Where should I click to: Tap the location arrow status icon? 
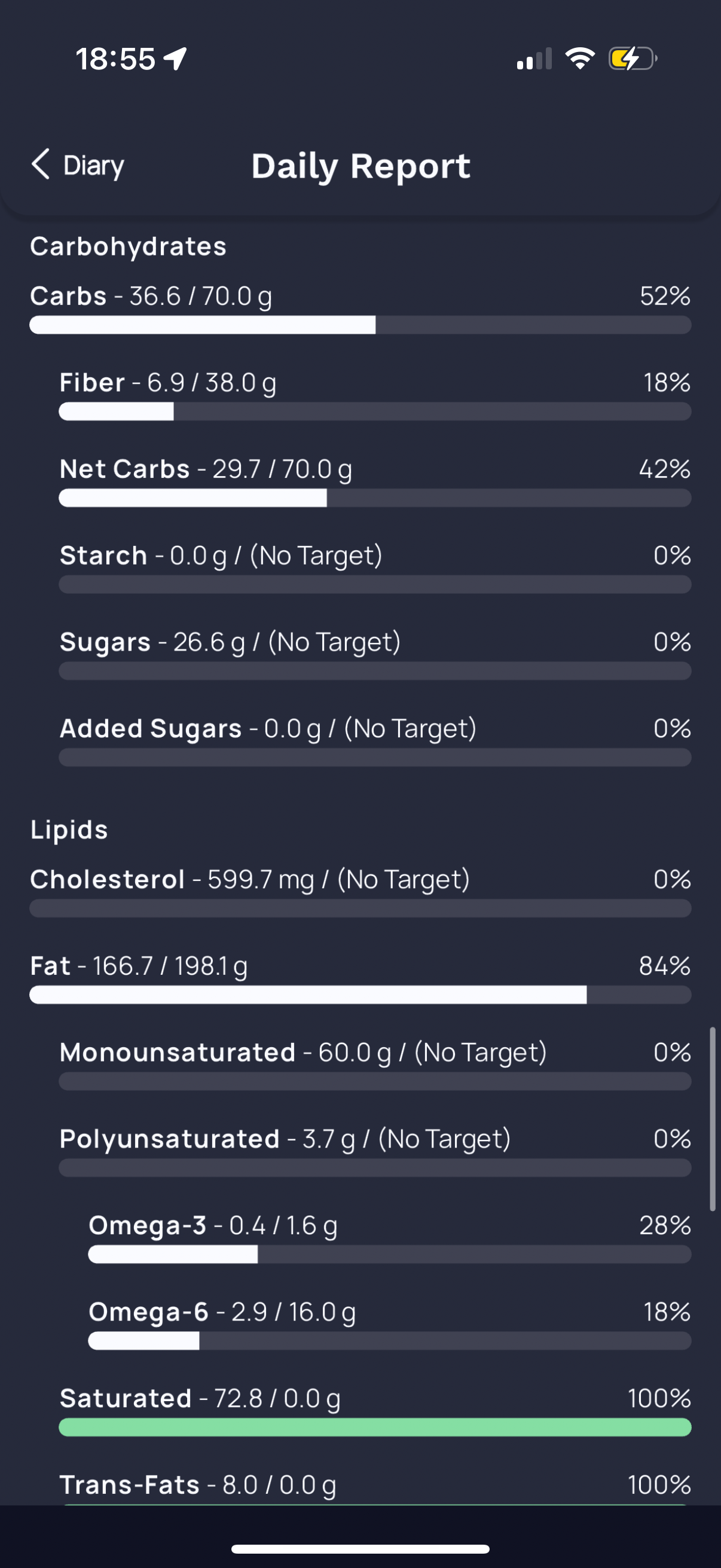(176, 59)
